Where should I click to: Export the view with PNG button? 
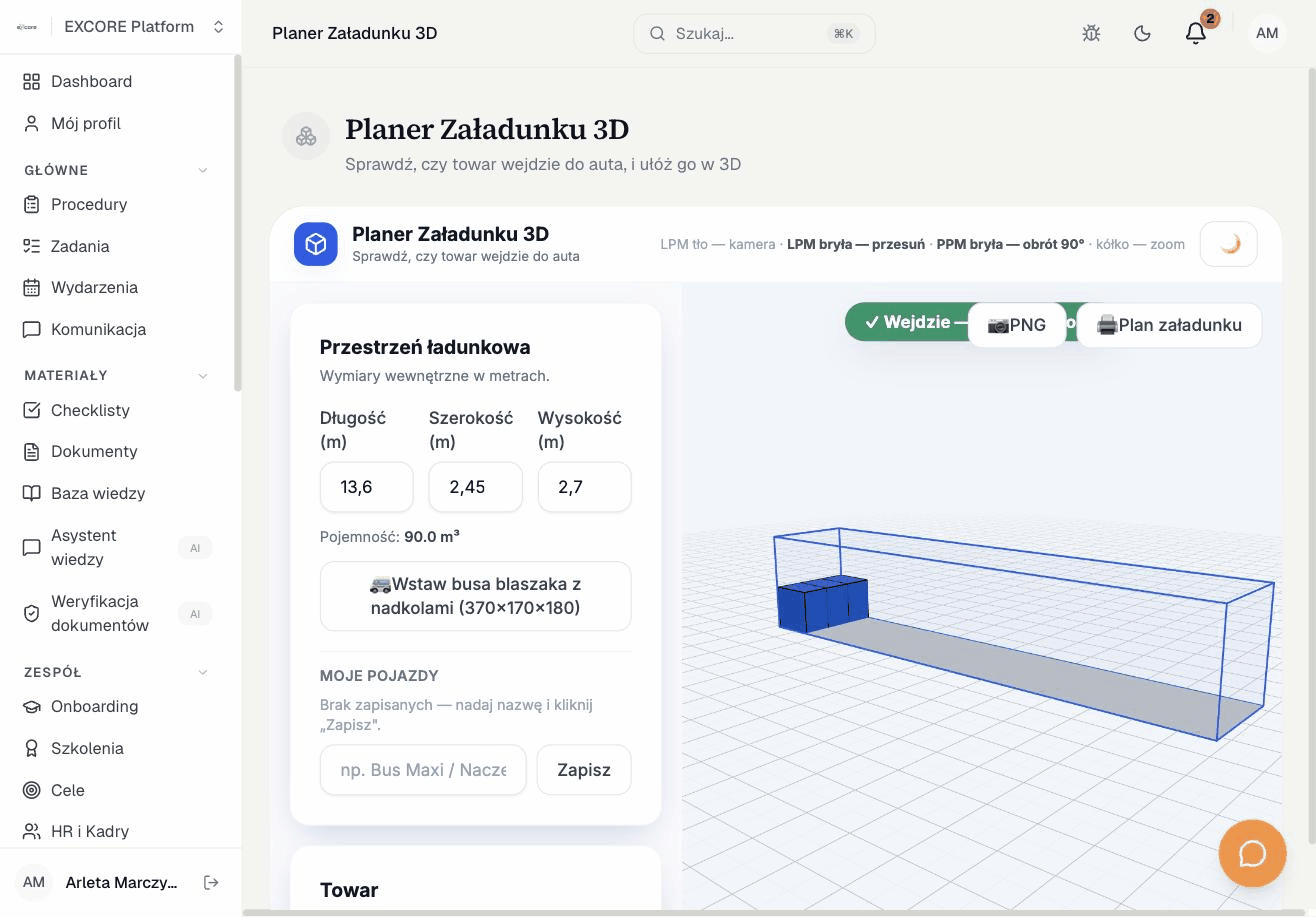point(1017,325)
